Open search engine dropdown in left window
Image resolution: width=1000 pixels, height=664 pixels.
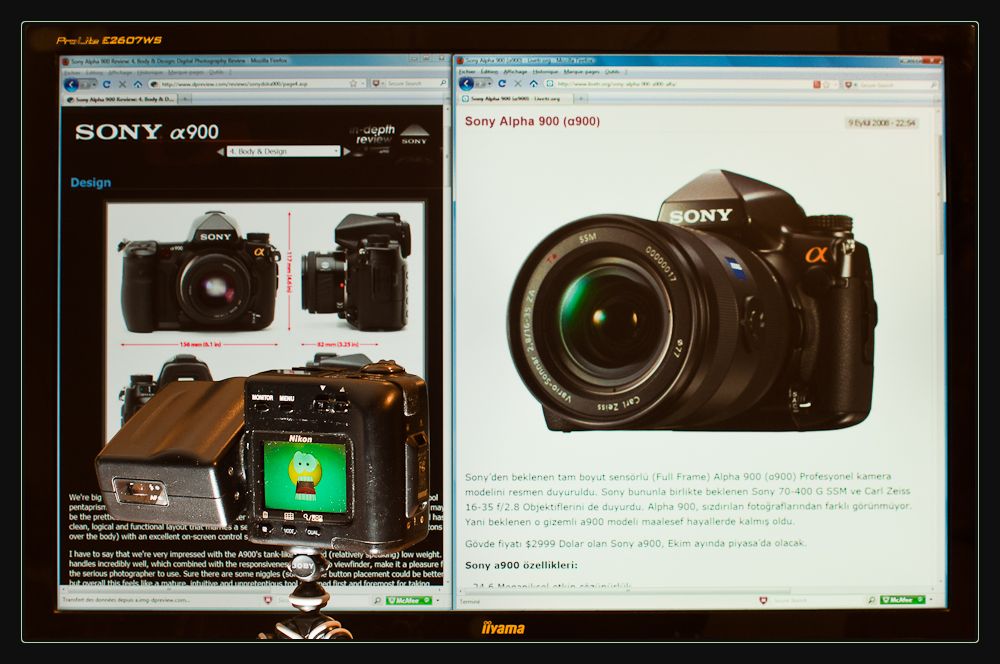click(x=383, y=84)
